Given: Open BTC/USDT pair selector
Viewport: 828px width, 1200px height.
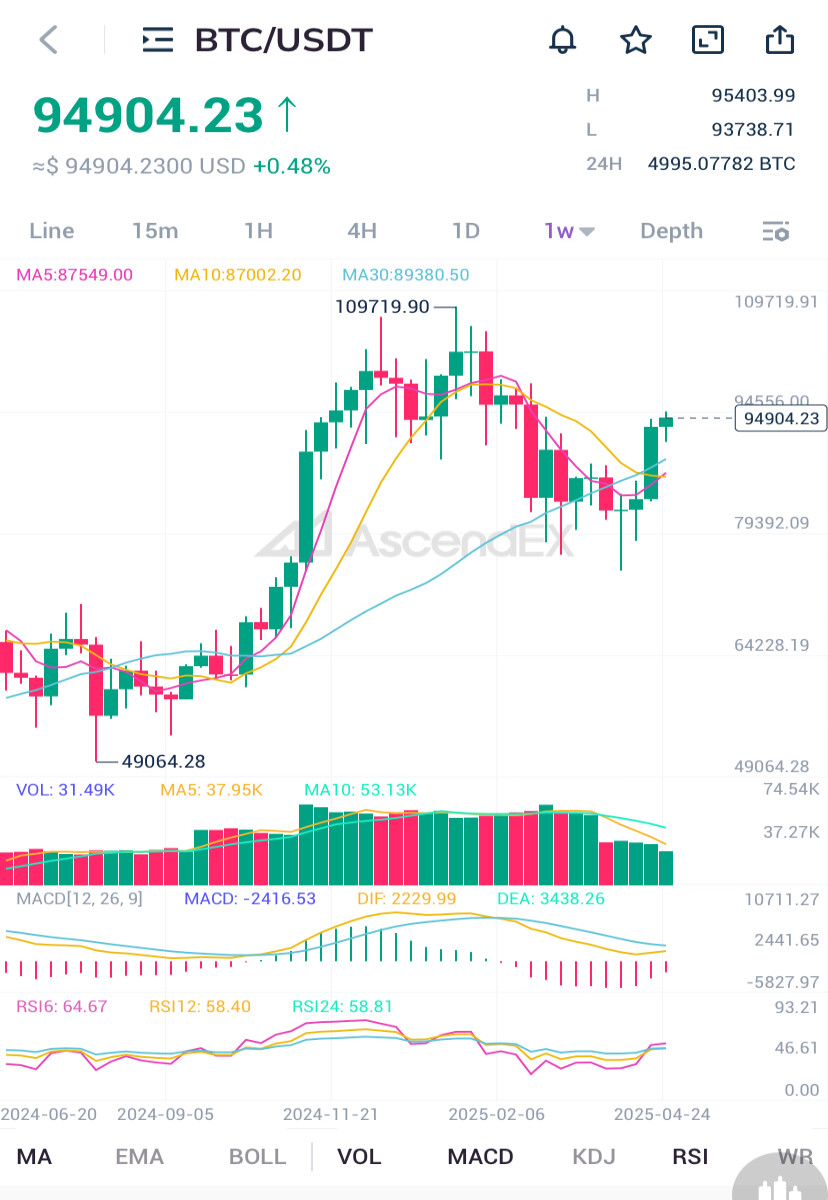Looking at the screenshot, I should 284,40.
